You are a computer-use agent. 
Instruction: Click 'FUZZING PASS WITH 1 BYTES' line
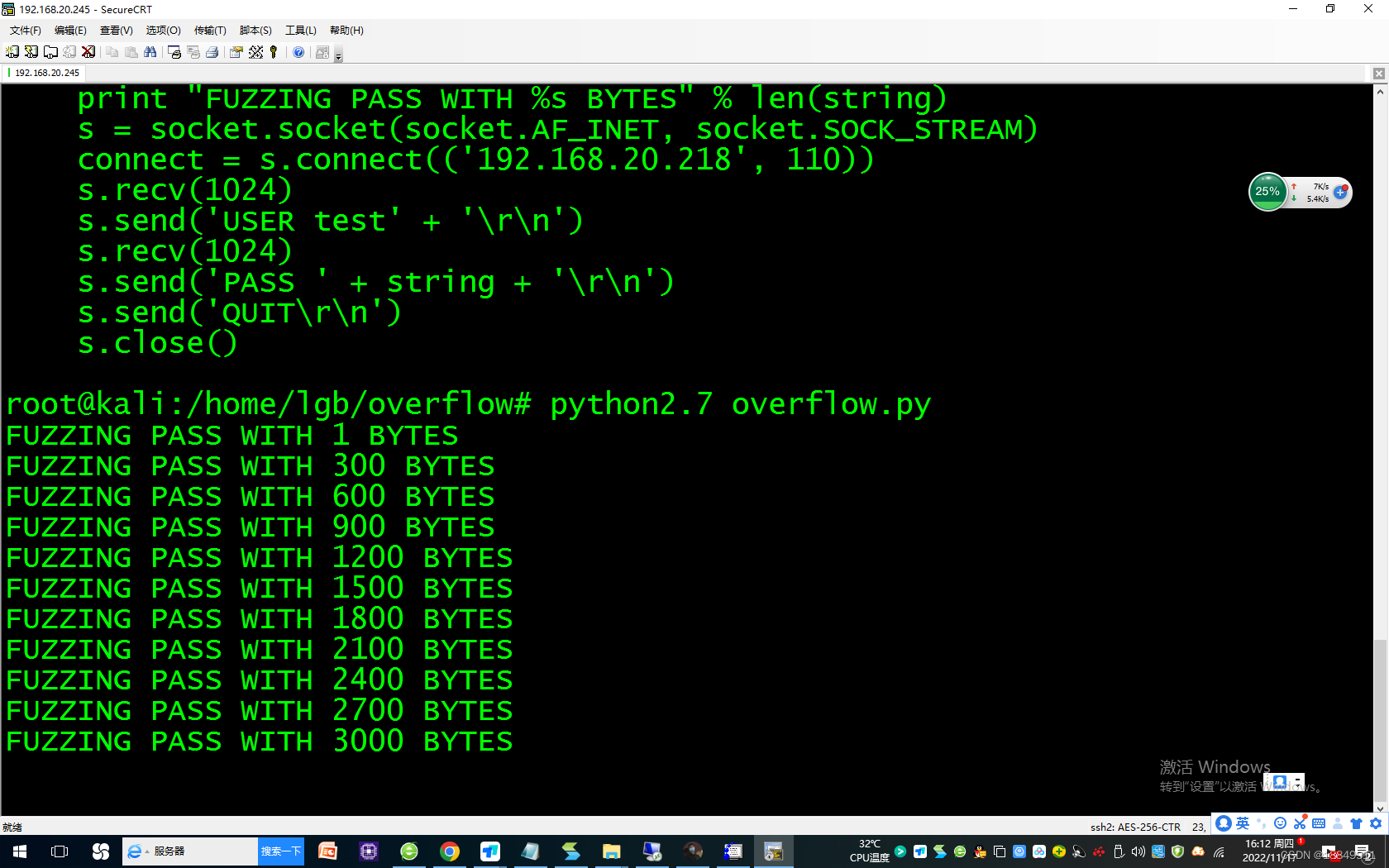pos(232,436)
